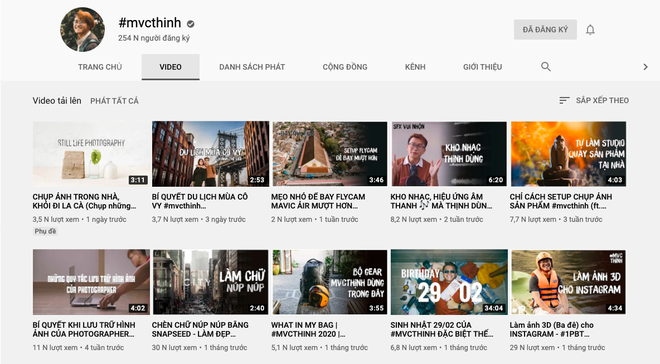This screenshot has width=660, height=364.
Task: Switch to the Trang chủ tab
Action: point(100,67)
